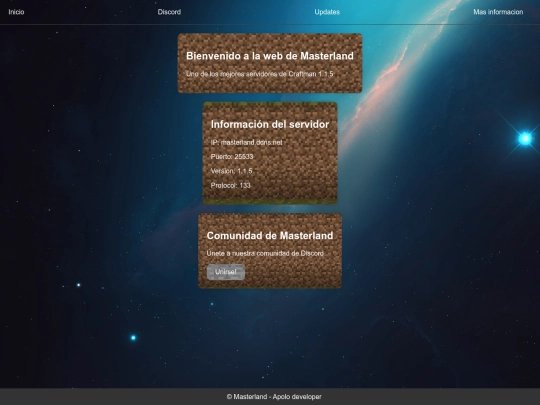
Task: Select the IP: masterland.ddns.net text
Action: click(246, 142)
